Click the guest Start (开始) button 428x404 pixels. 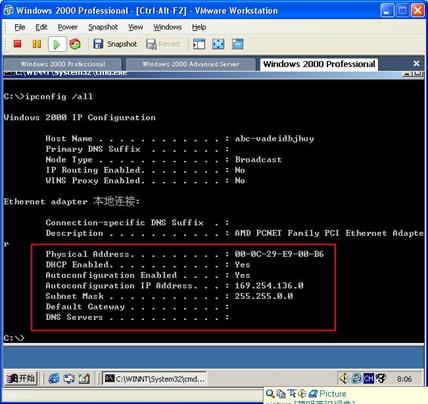(21, 378)
